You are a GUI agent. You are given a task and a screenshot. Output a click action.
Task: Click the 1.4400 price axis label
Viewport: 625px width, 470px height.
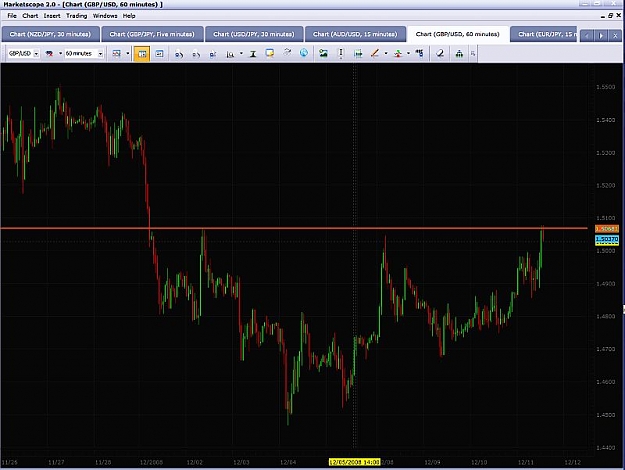click(x=605, y=448)
